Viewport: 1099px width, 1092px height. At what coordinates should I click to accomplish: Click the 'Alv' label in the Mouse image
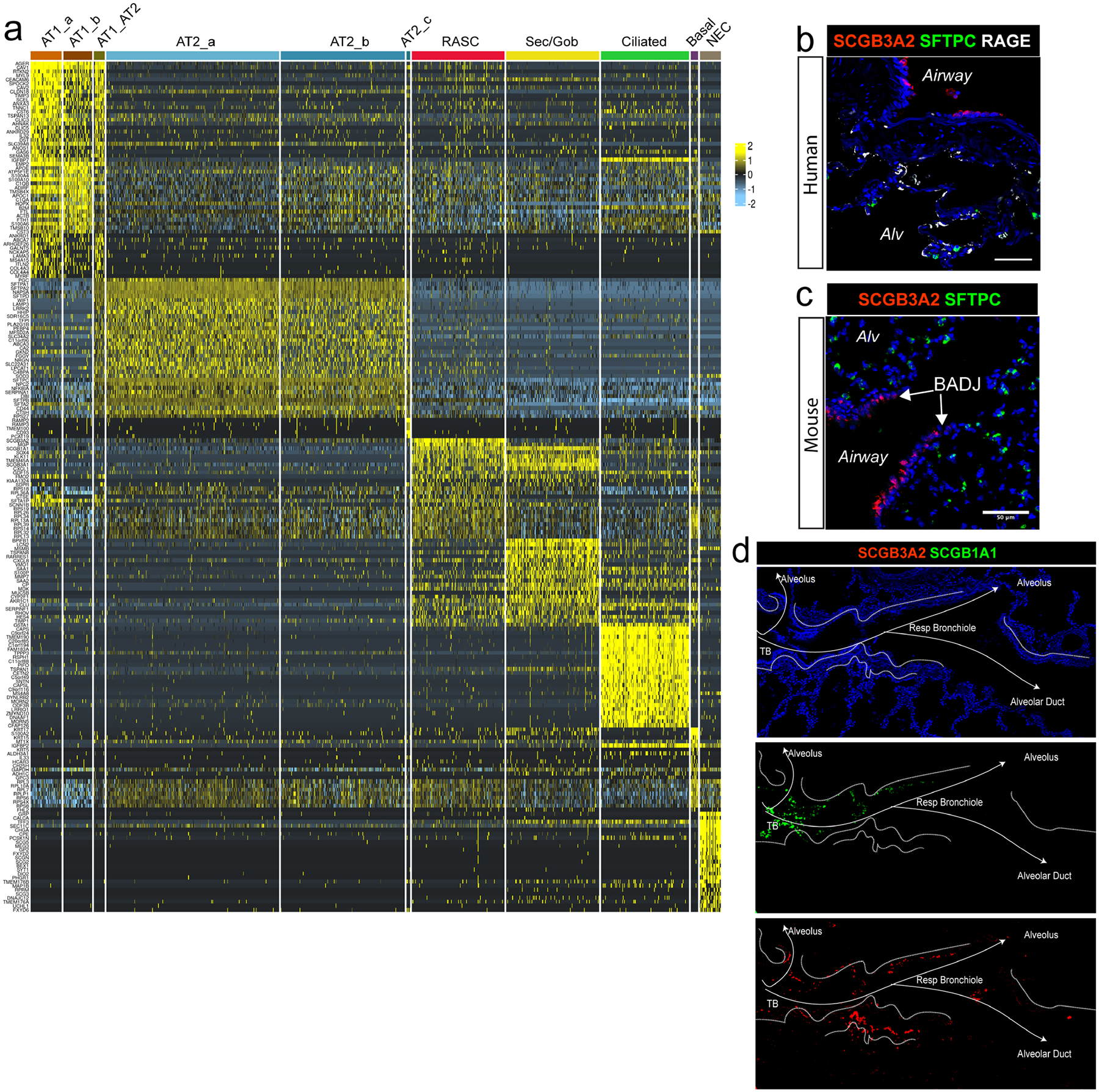tap(868, 336)
